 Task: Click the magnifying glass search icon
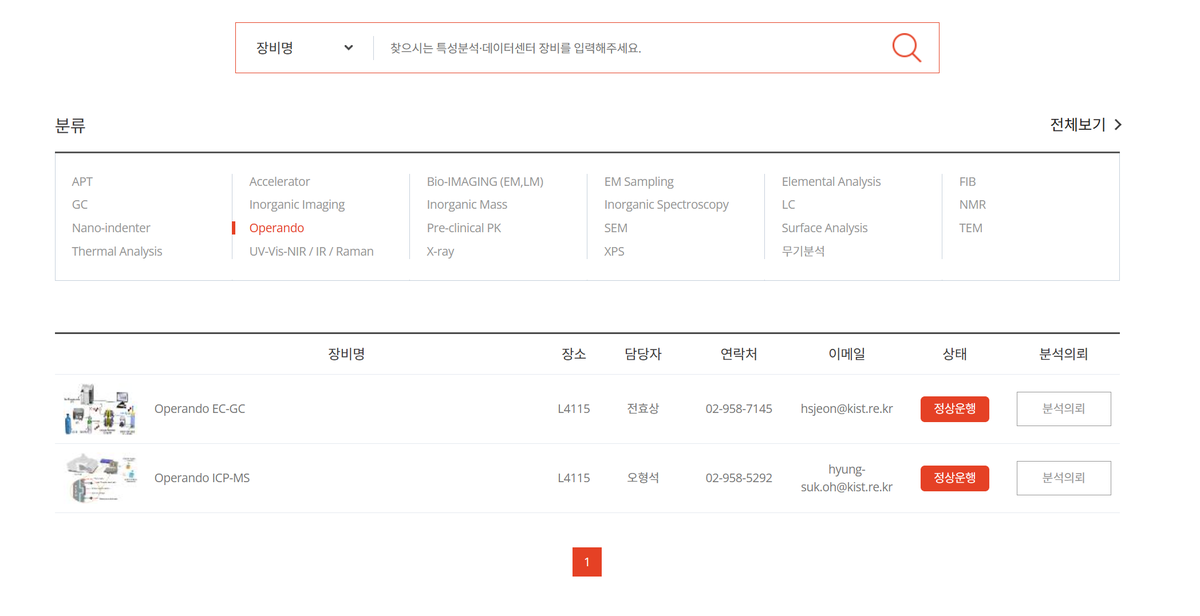pos(906,48)
